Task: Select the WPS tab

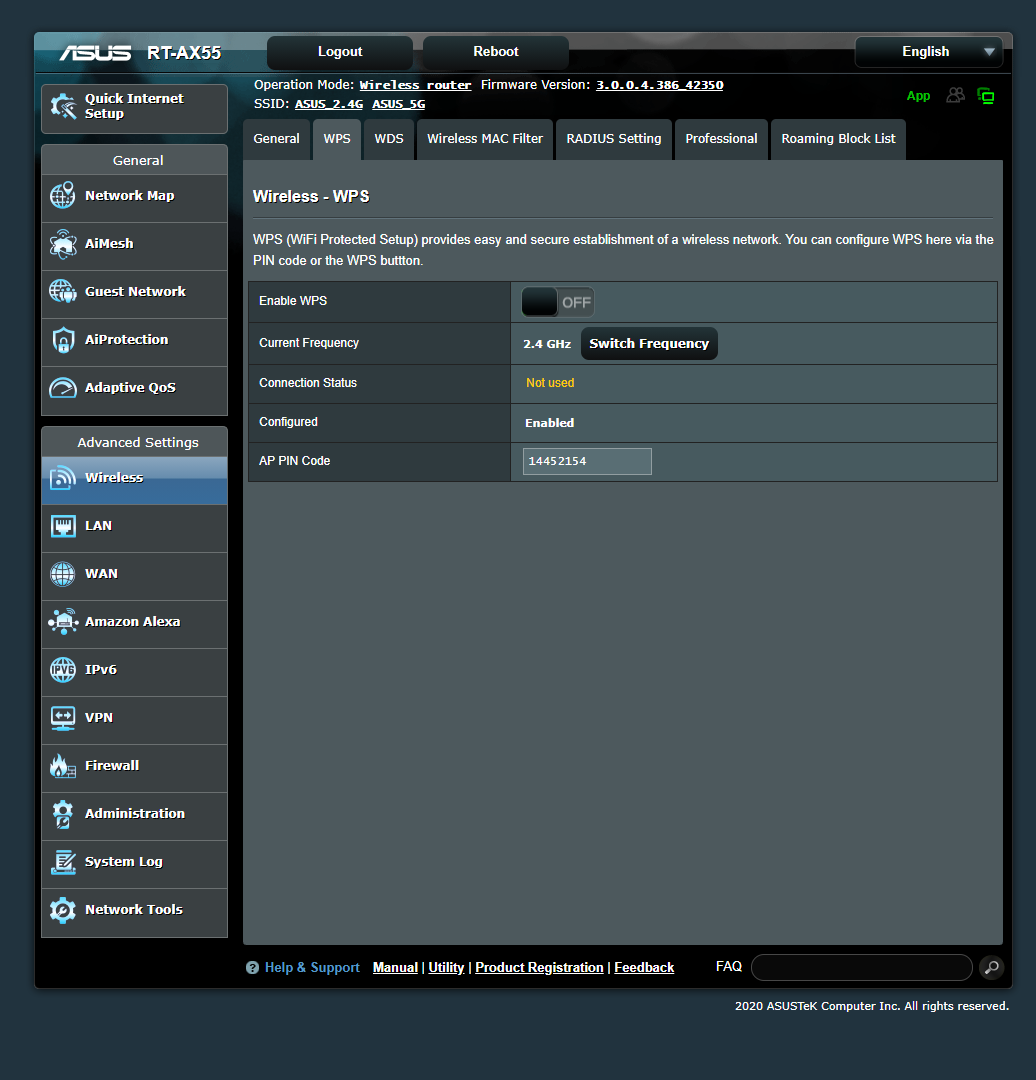Action: (x=337, y=138)
